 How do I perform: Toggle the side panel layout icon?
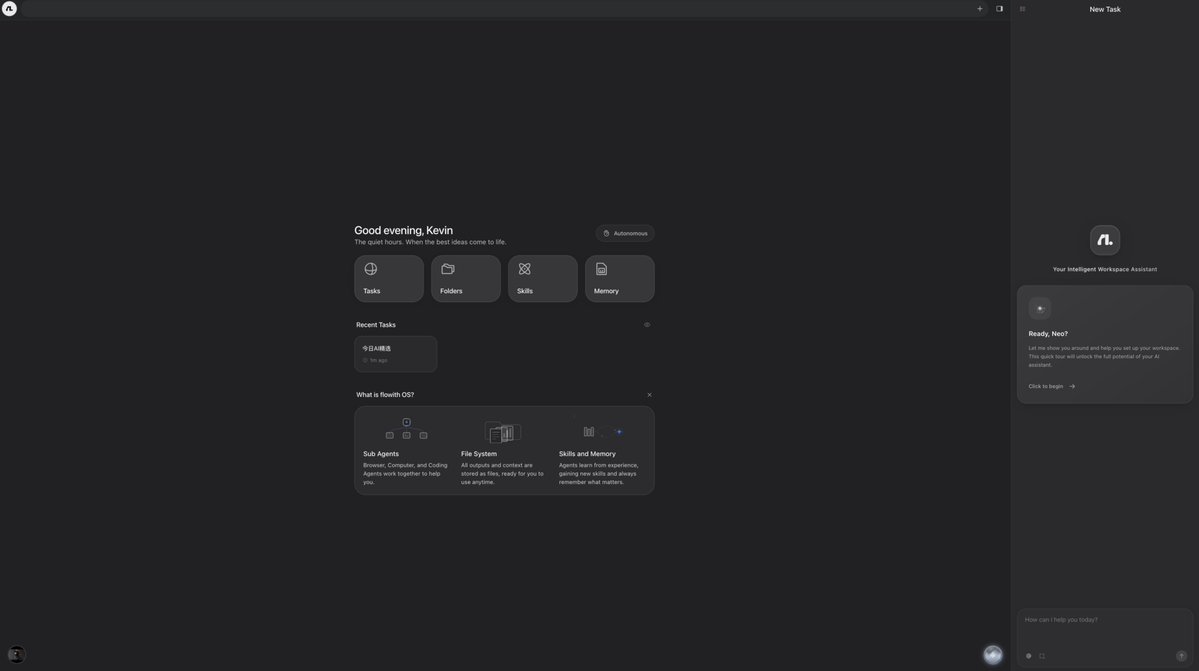[999, 9]
